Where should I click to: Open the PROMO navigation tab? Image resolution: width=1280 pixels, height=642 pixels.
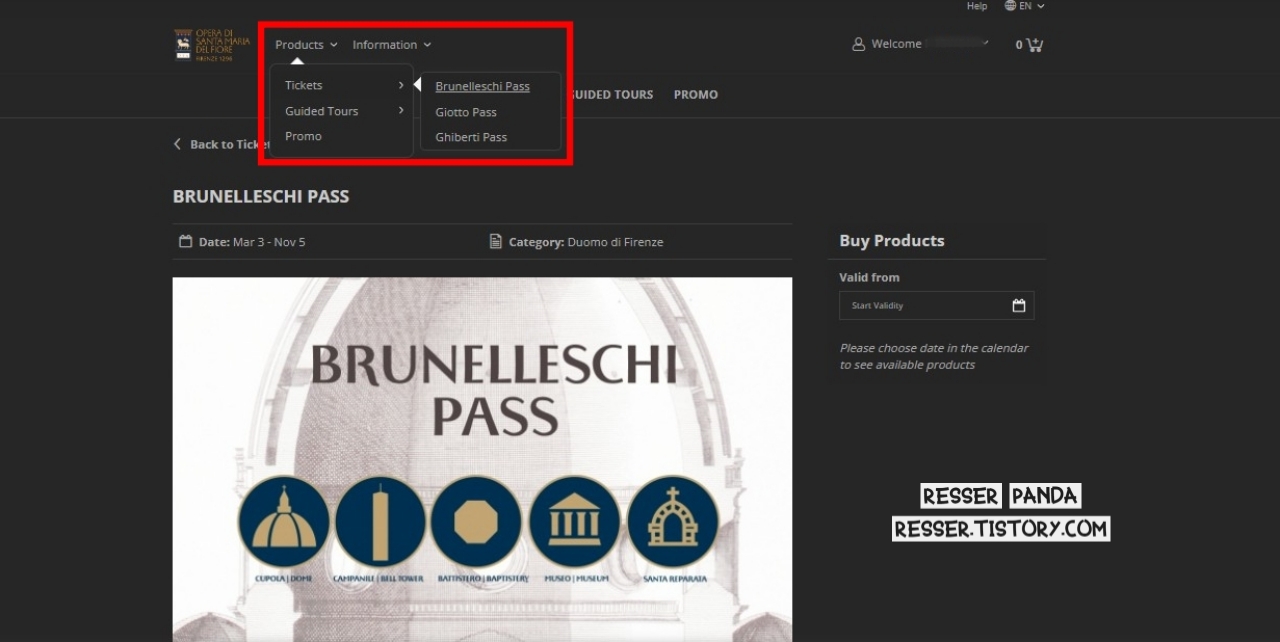tap(696, 95)
